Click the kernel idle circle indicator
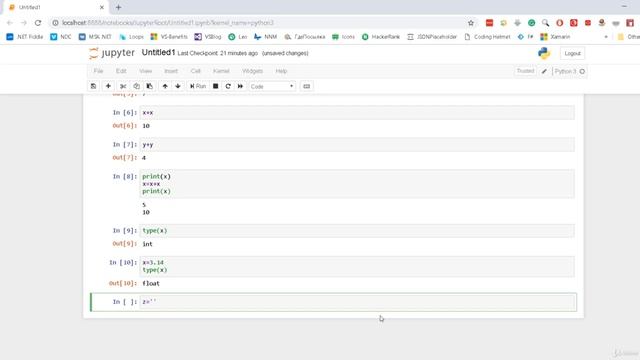Image resolution: width=640 pixels, height=360 pixels. pyautogui.click(x=582, y=71)
